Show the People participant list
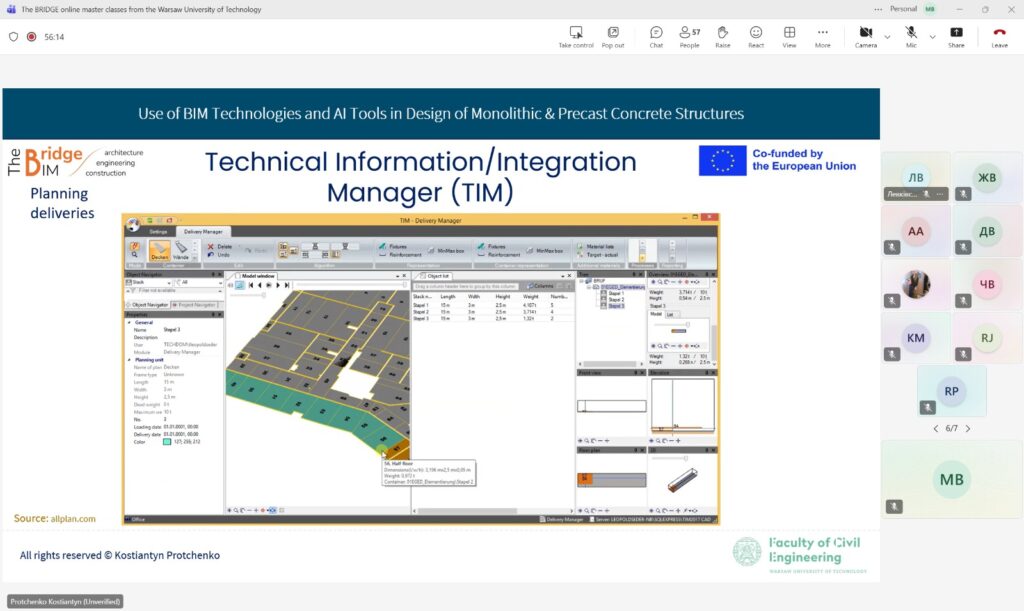 [689, 37]
